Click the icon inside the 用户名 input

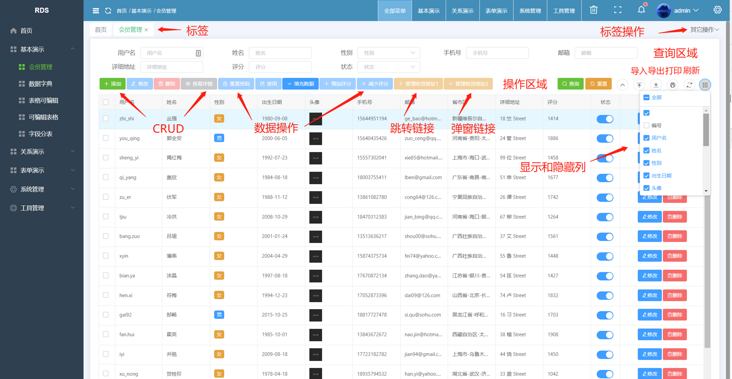[198, 53]
